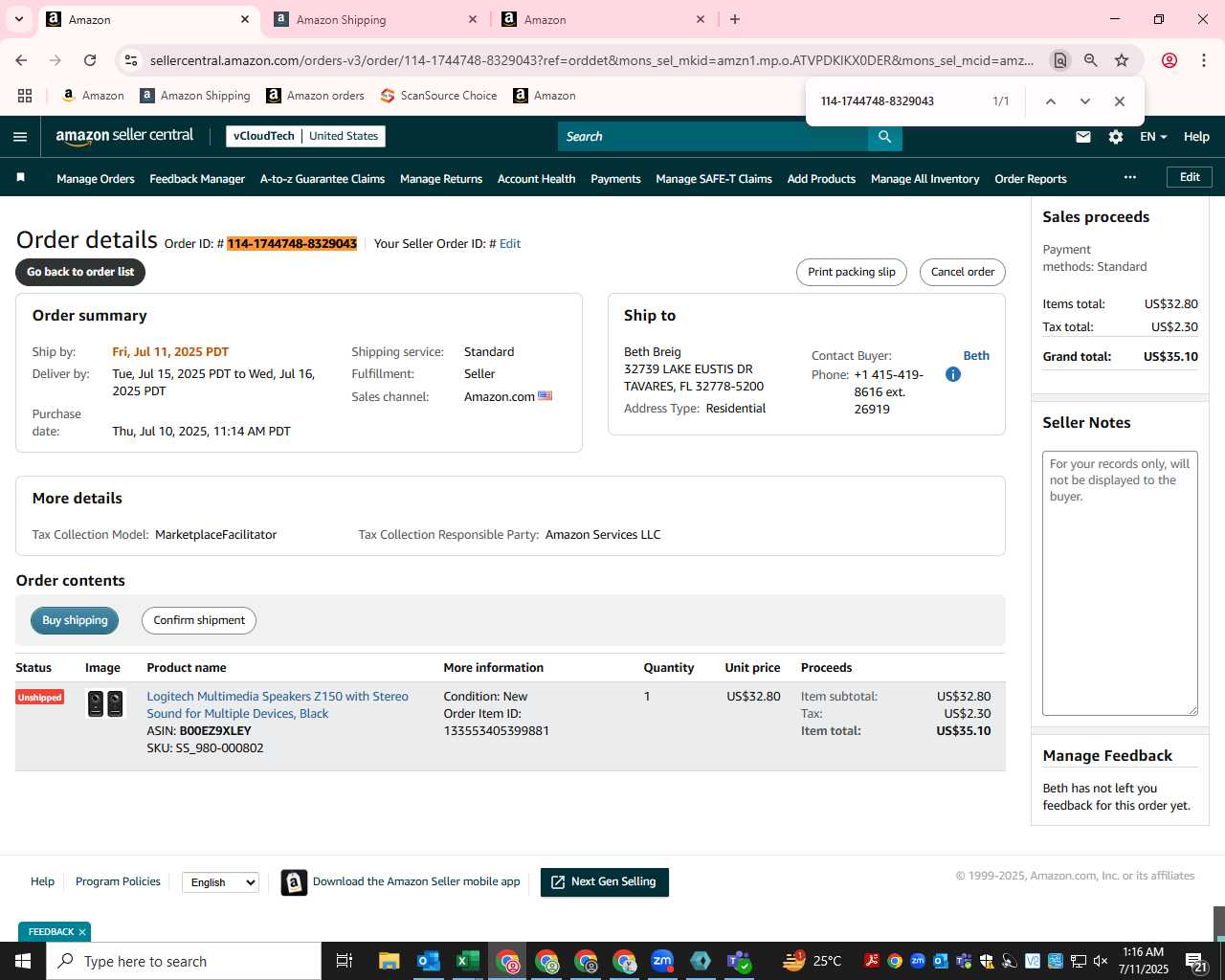1225x980 pixels.
Task: Go to the next find result
Action: (1085, 101)
